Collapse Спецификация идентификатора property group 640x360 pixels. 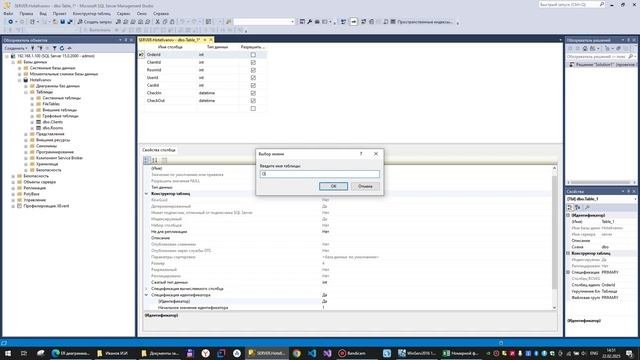click(146, 295)
